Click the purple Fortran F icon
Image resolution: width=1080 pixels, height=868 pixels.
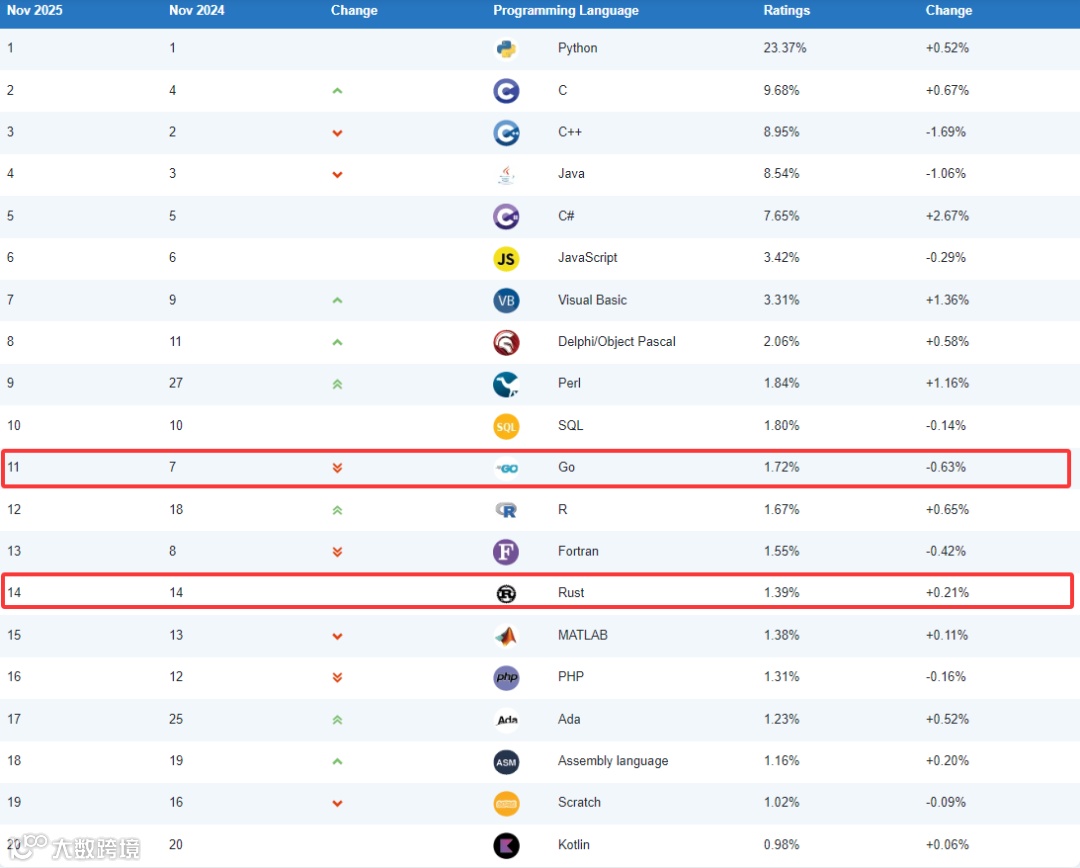[506, 552]
